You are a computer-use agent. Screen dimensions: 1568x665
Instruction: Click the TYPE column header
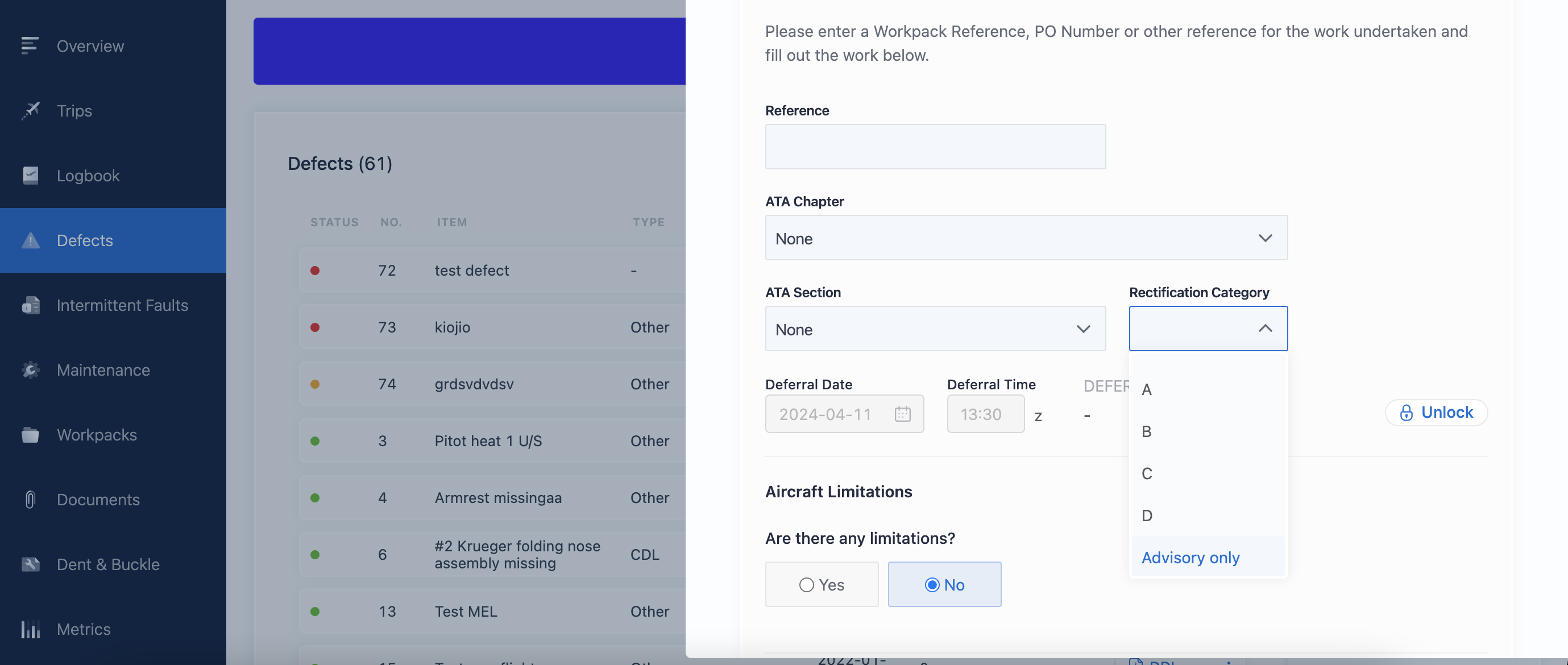point(648,222)
